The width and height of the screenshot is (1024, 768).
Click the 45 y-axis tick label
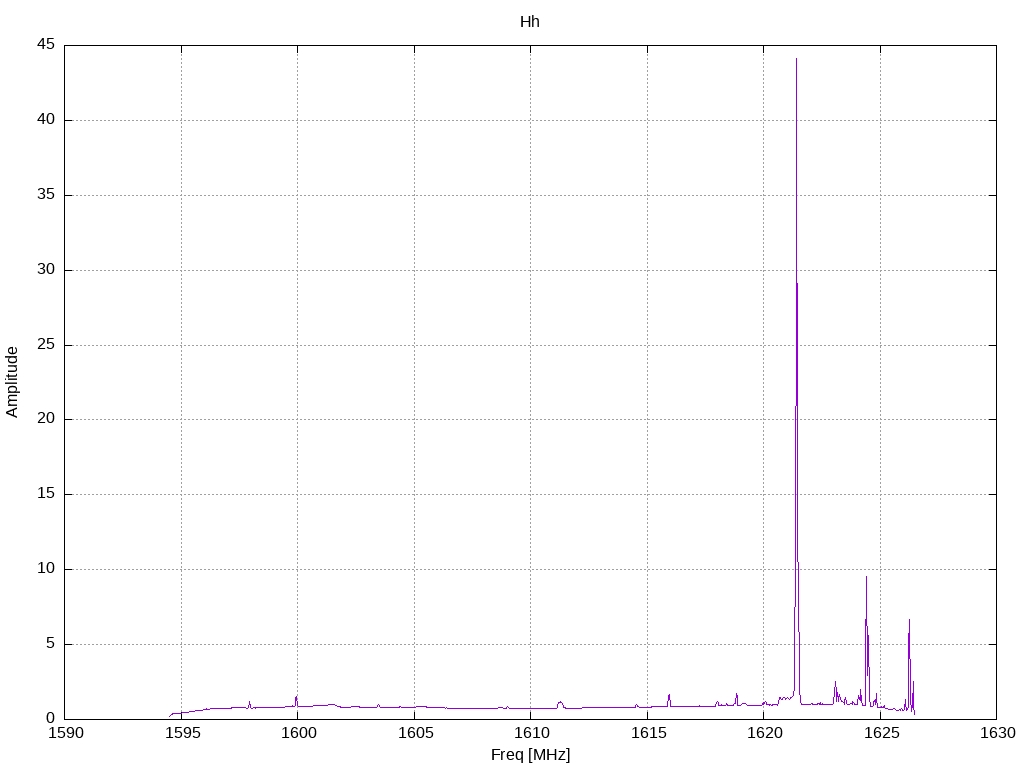point(46,44)
